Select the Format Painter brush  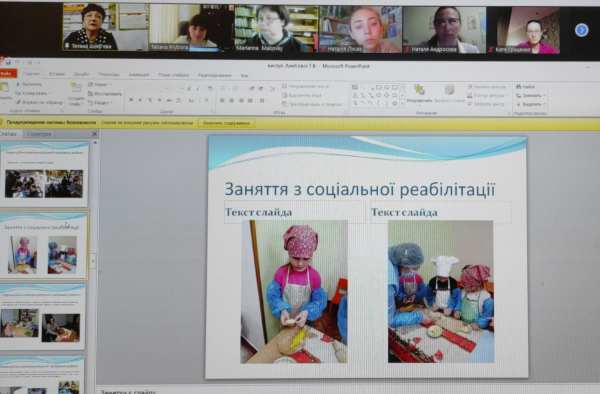tap(39, 103)
